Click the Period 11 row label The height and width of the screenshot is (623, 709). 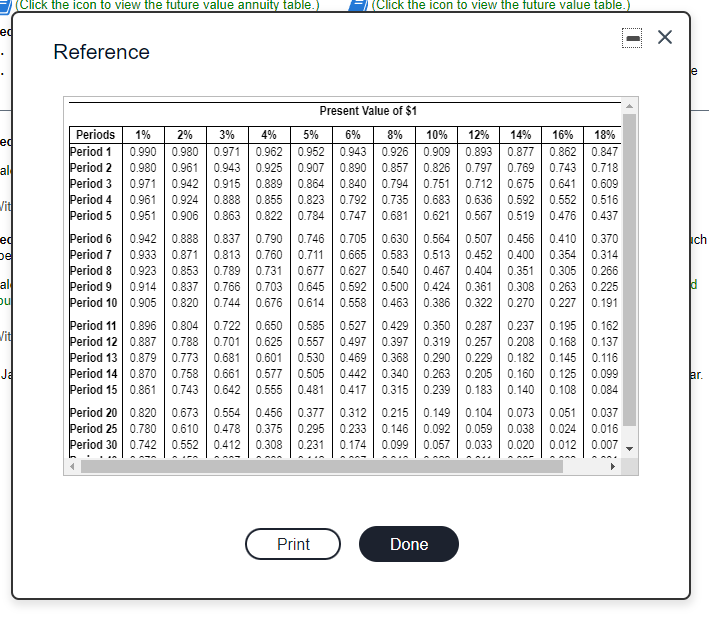pyautogui.click(x=93, y=326)
